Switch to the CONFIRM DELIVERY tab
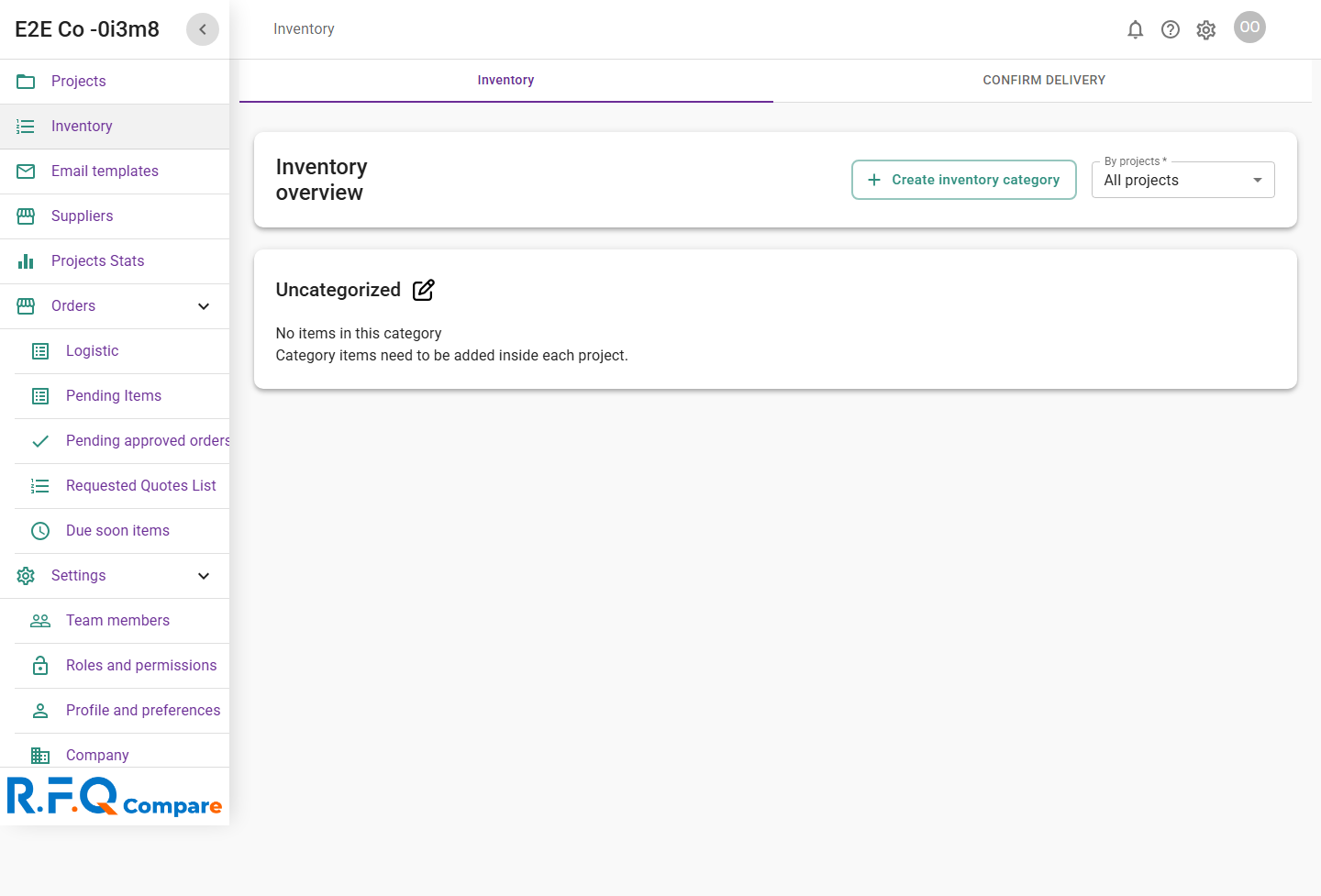 (x=1044, y=81)
